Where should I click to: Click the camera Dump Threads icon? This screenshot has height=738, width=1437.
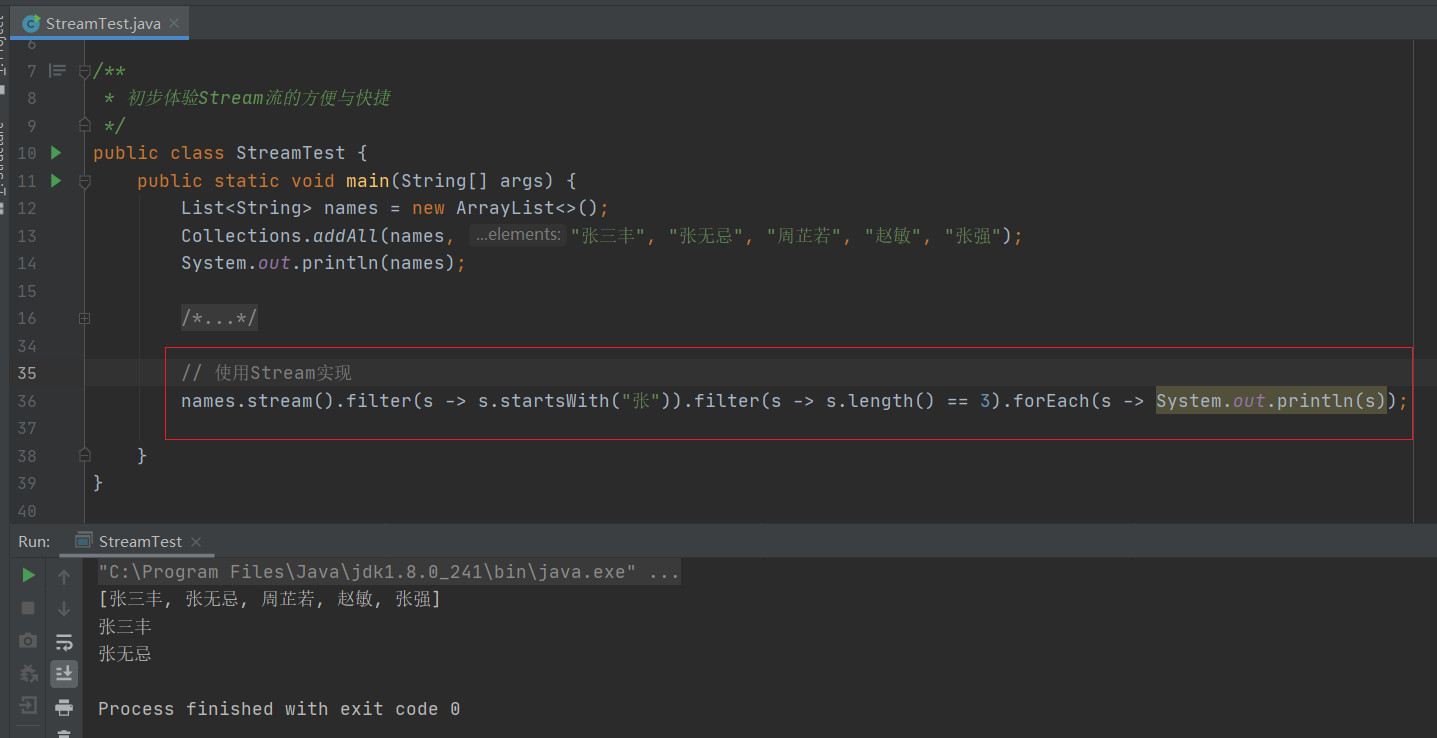pyautogui.click(x=28, y=640)
